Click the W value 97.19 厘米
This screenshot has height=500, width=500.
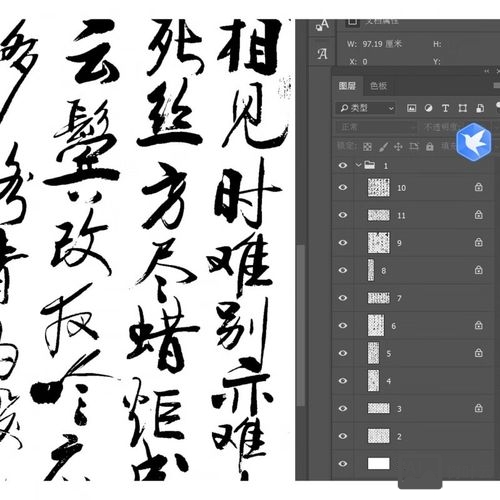pos(382,44)
